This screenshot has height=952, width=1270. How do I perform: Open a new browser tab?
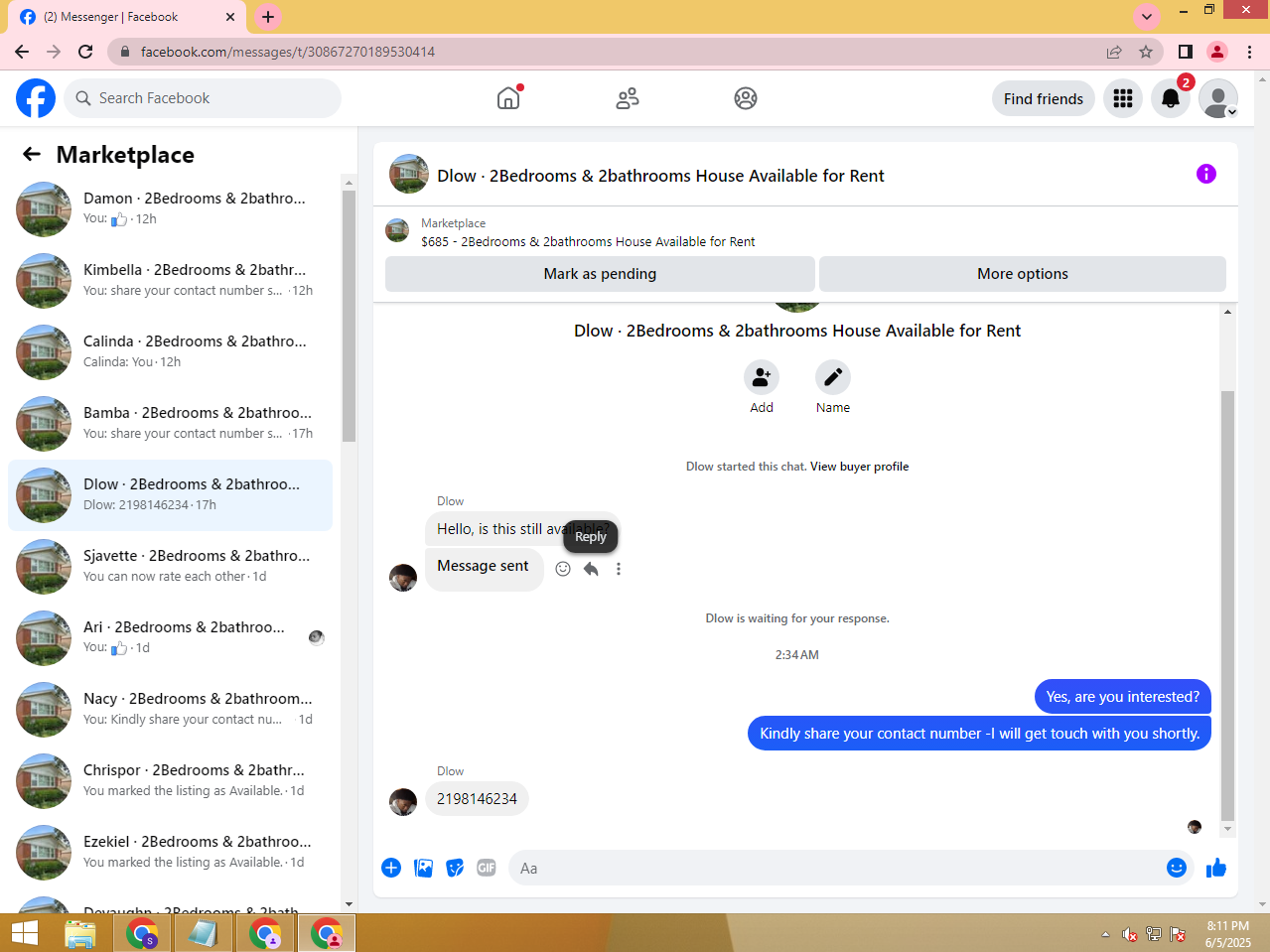coord(268,17)
